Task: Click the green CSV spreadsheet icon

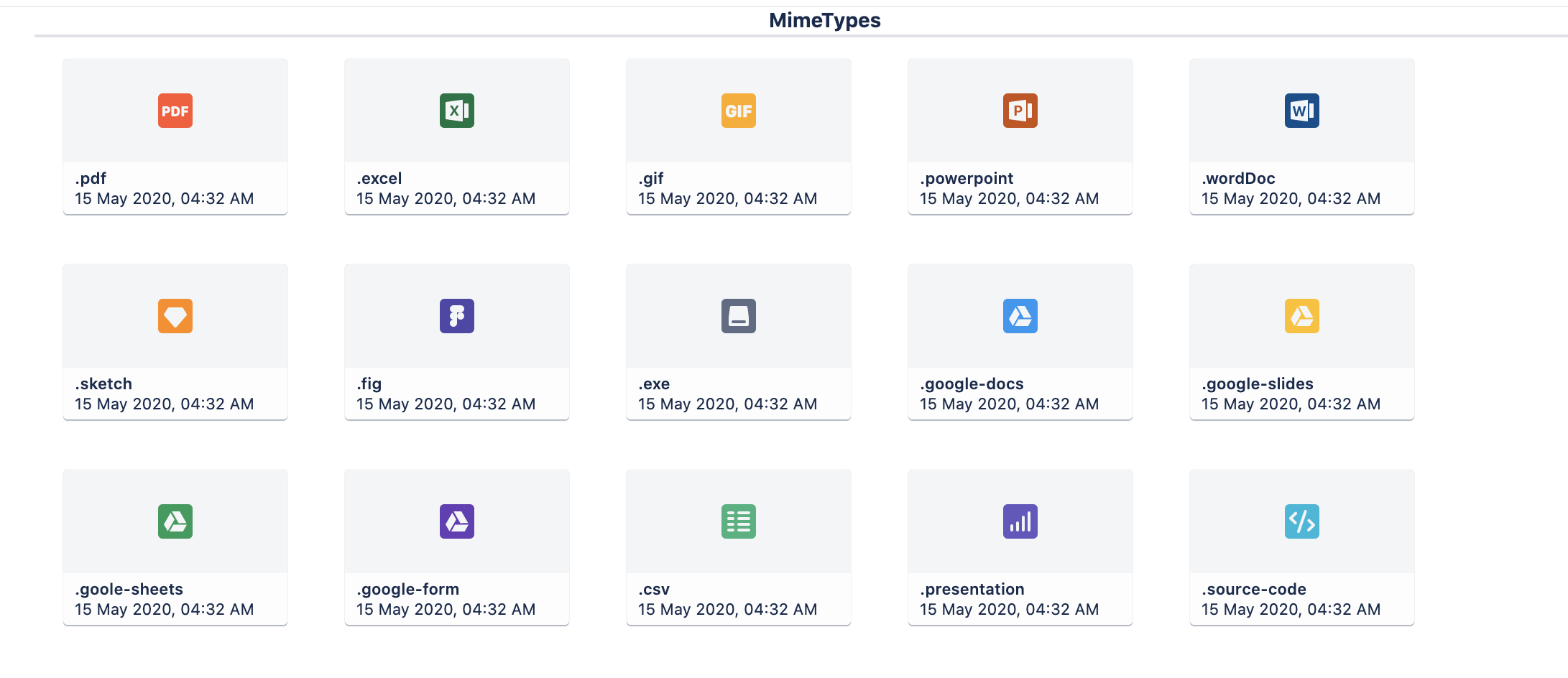Action: (739, 521)
